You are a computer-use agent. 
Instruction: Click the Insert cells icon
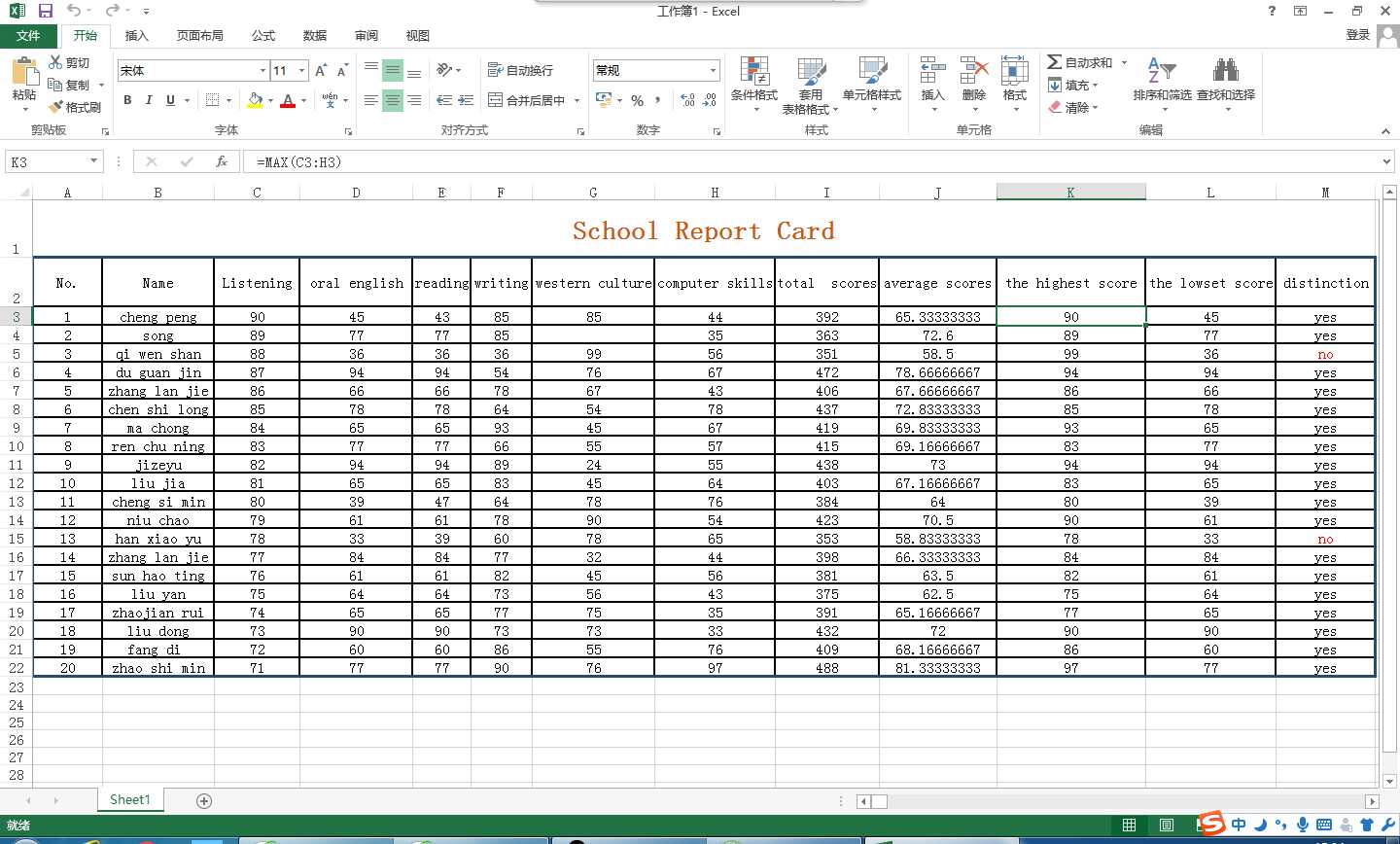tap(932, 71)
